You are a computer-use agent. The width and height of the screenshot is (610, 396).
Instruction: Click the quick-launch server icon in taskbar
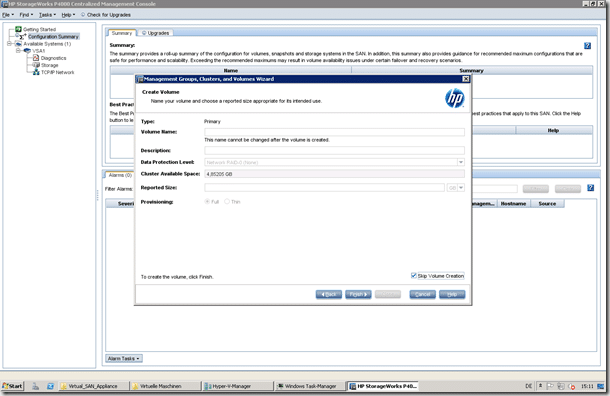pyautogui.click(x=35, y=386)
